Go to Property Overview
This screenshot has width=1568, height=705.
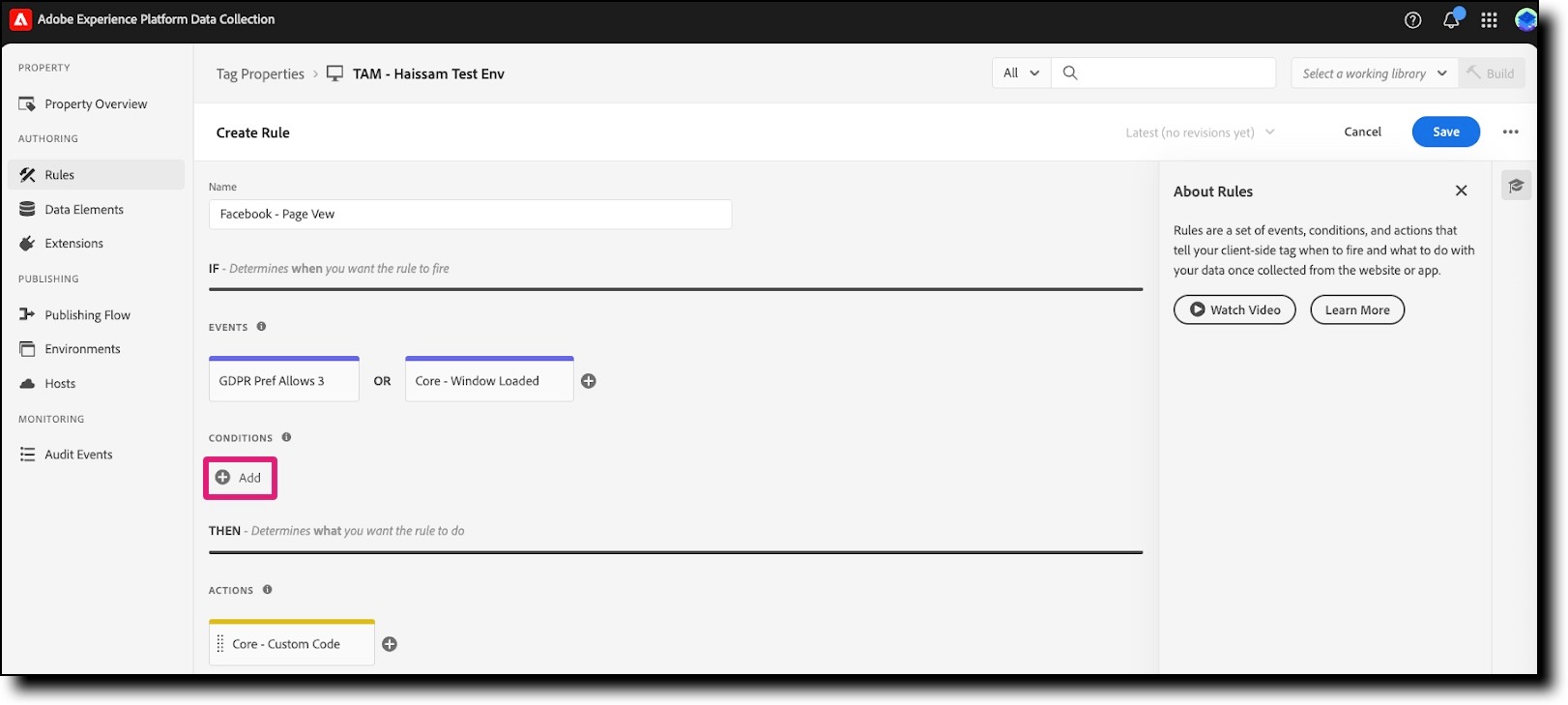pos(96,104)
